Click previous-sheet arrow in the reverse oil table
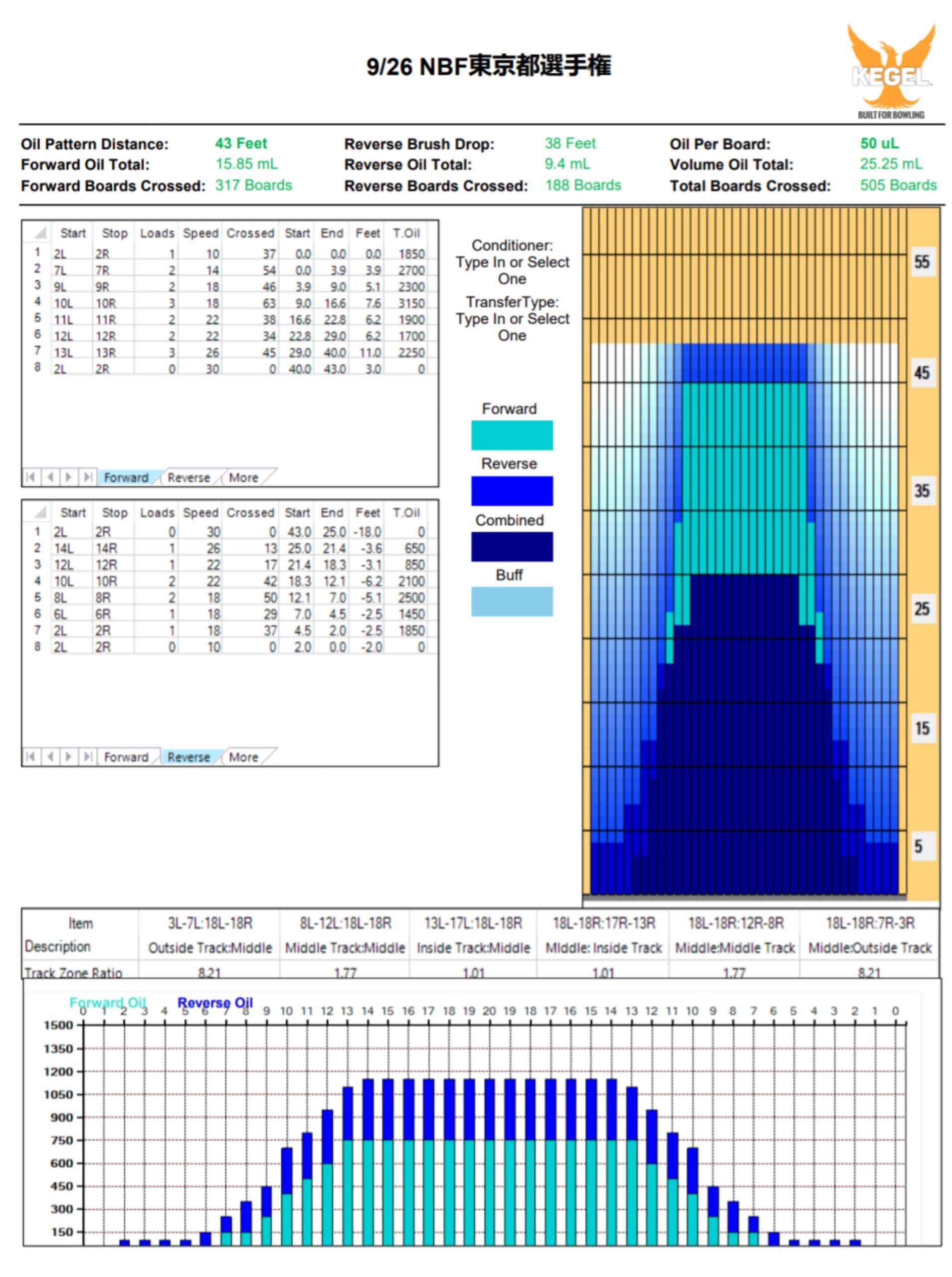Image resolution: width=952 pixels, height=1277 pixels. click(50, 756)
